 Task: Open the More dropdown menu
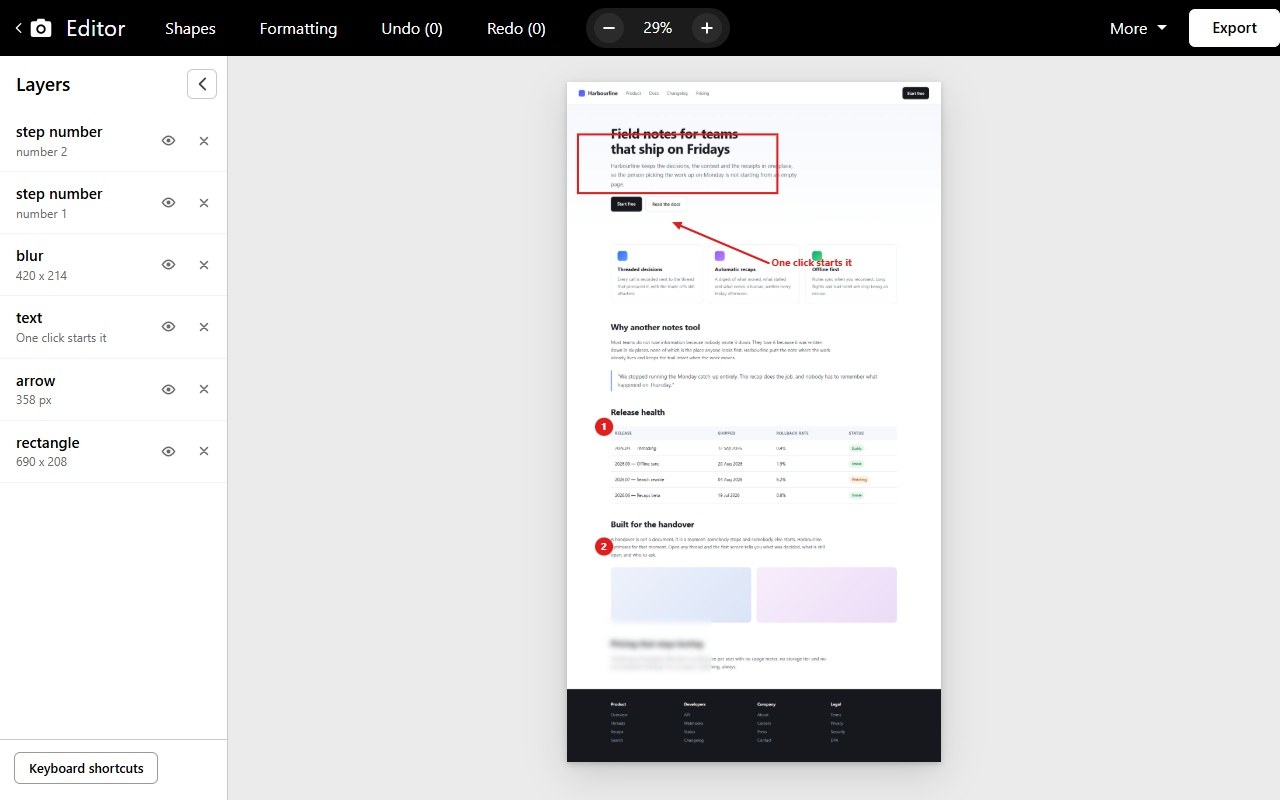(1138, 28)
